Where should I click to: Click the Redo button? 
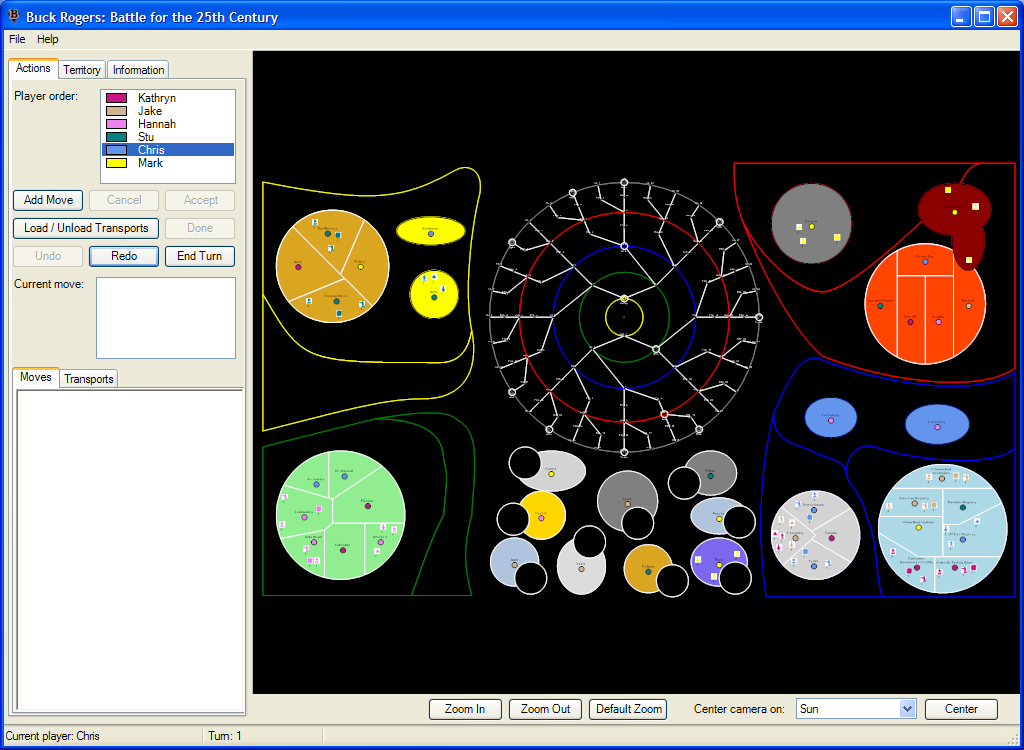(x=124, y=256)
